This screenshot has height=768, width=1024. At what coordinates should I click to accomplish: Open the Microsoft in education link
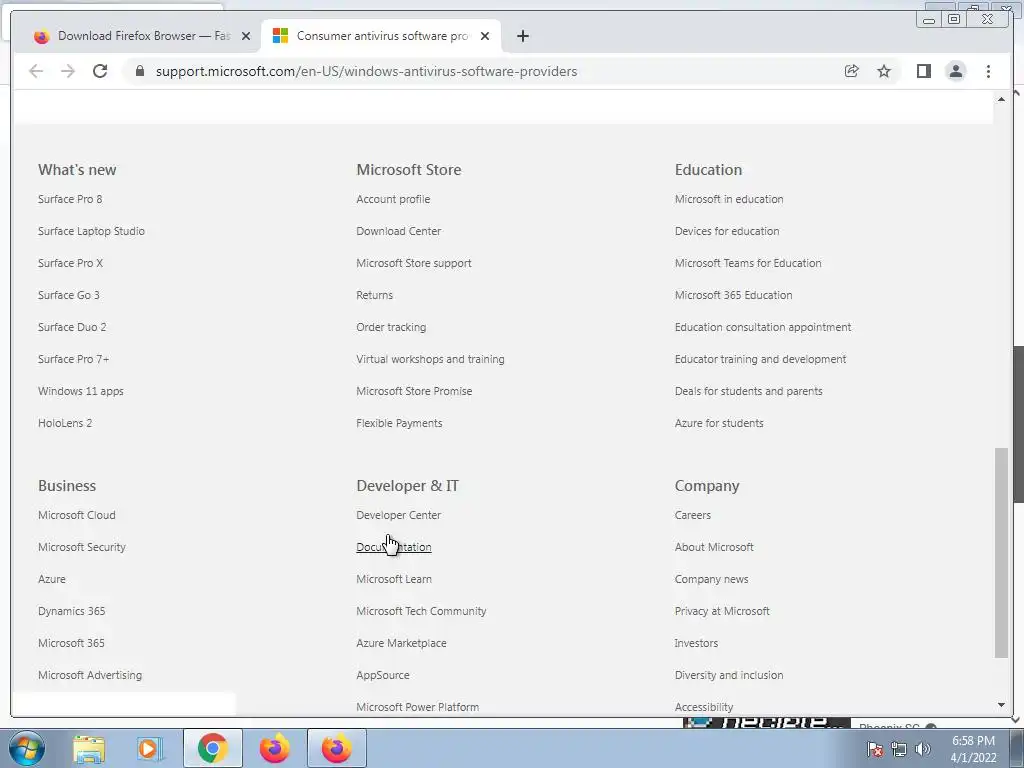coord(729,199)
